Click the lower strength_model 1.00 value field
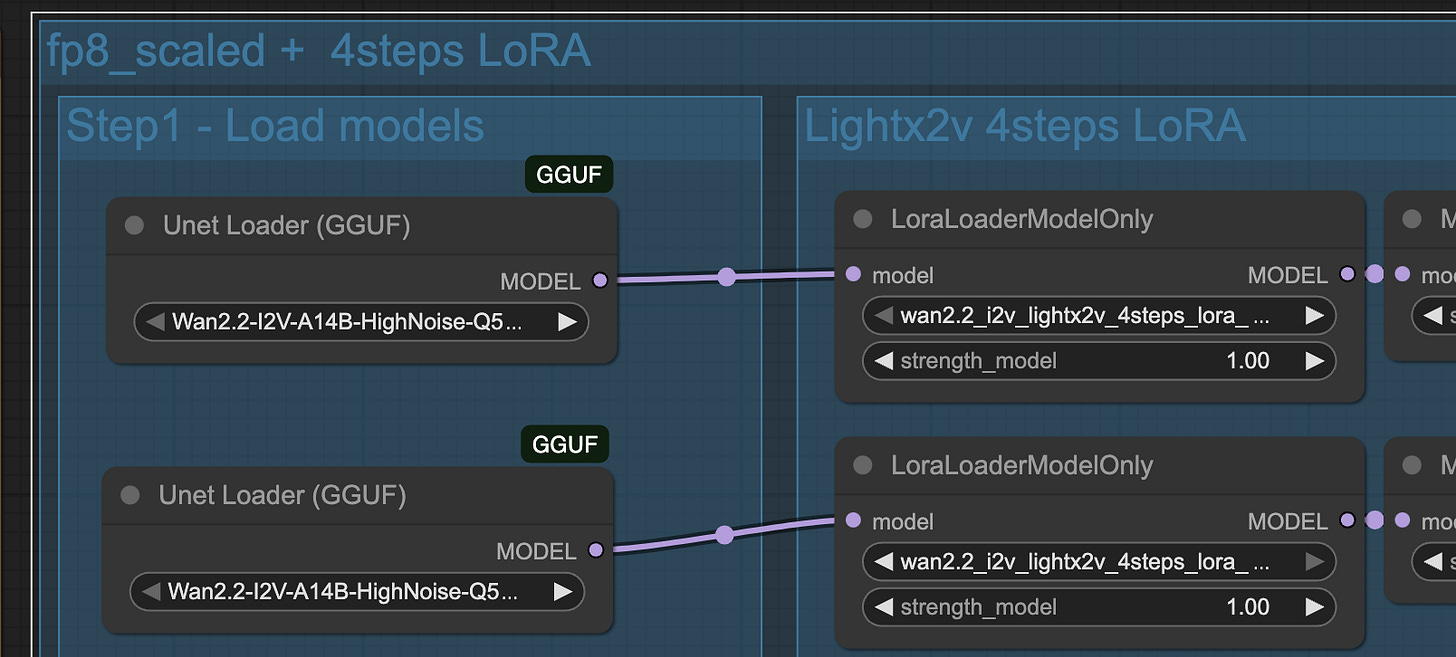This screenshot has width=1456, height=657. click(1099, 607)
